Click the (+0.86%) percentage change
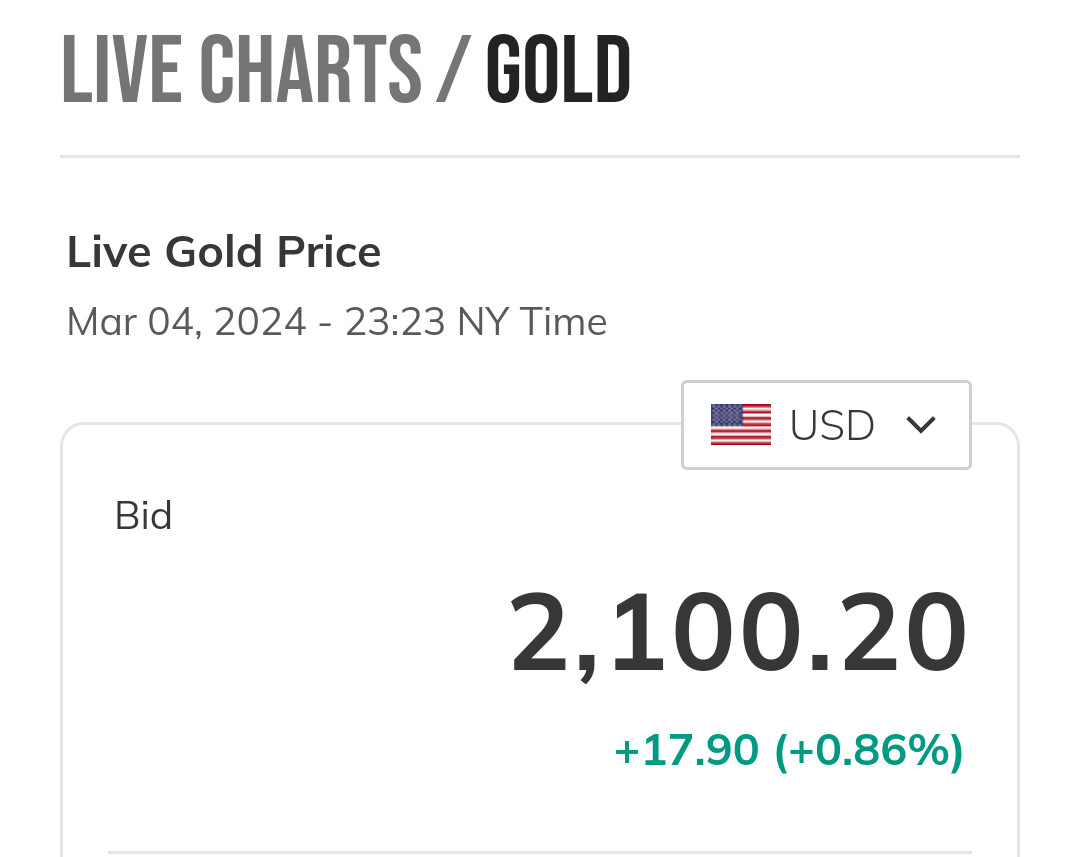The height and width of the screenshot is (857, 1080). [869, 751]
